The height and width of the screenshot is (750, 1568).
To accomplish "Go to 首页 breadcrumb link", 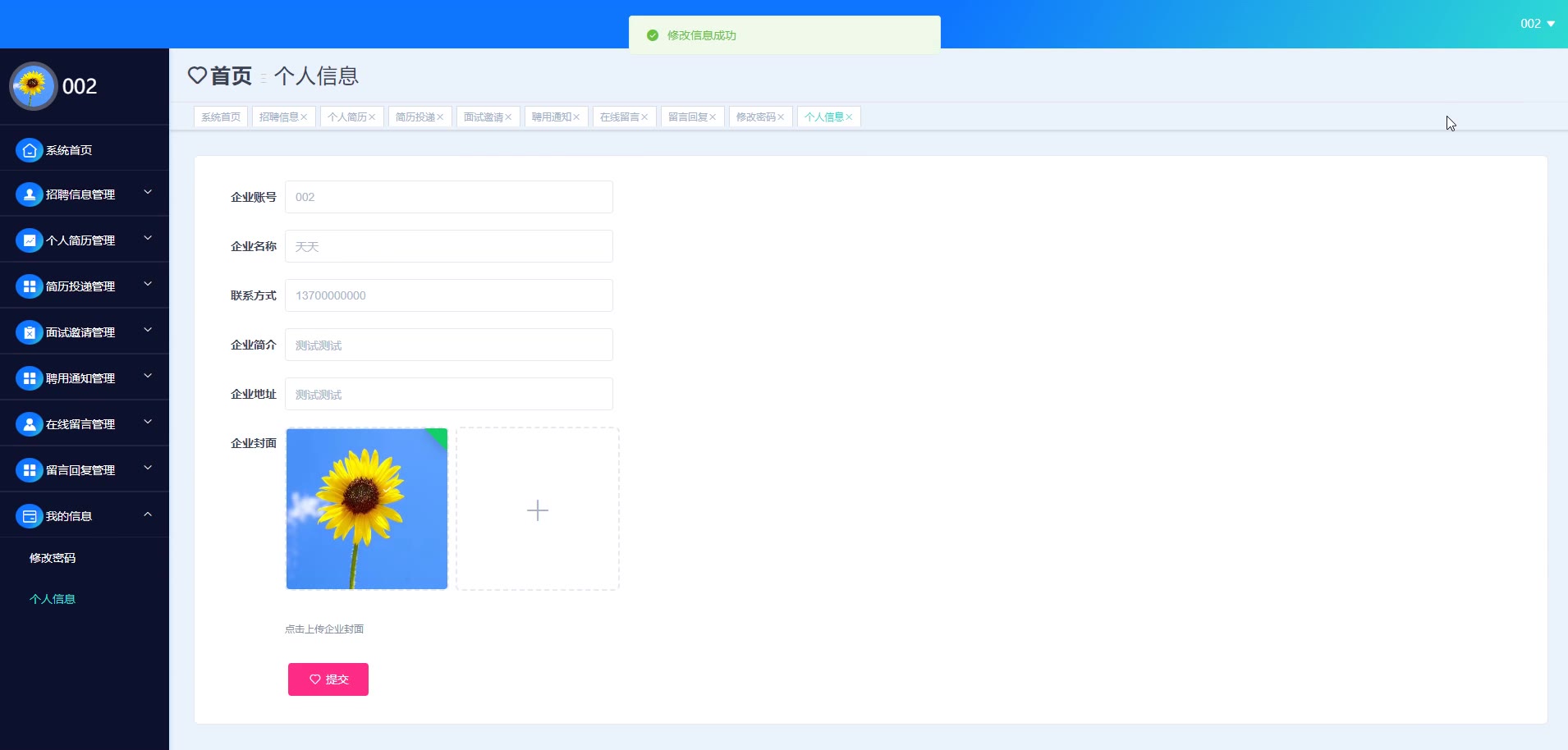I will 231,75.
